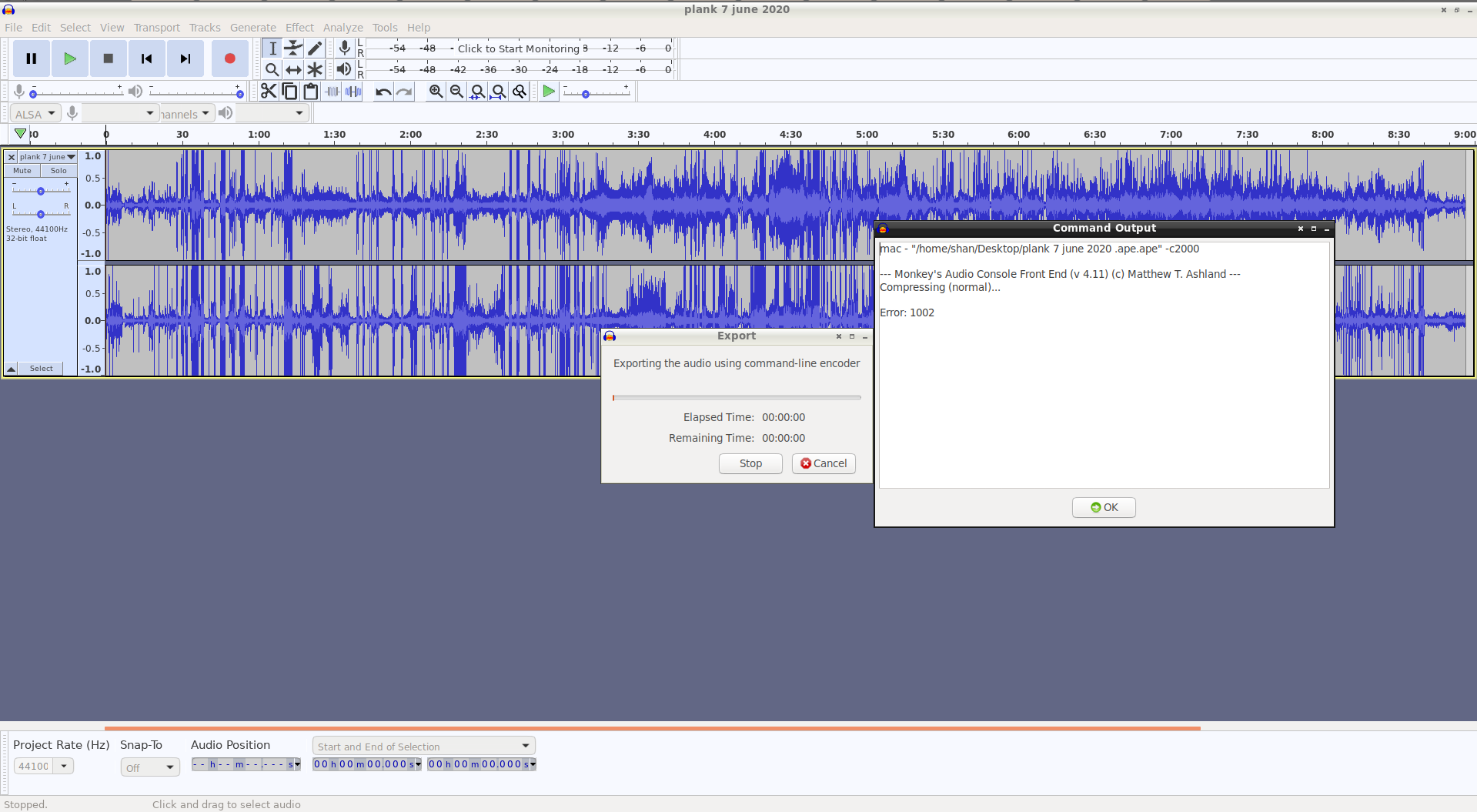Collapse the track using bottom arrow
1477x812 pixels.
pyautogui.click(x=12, y=369)
